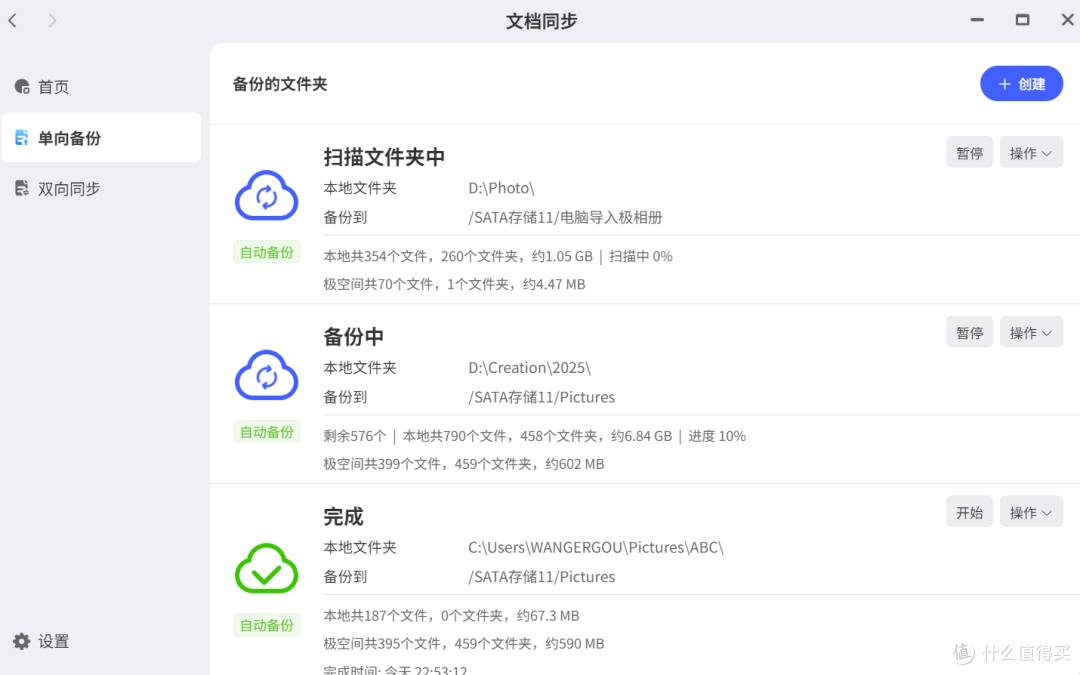
Task: Start the completed Pictures\ABC backup task
Action: (969, 512)
